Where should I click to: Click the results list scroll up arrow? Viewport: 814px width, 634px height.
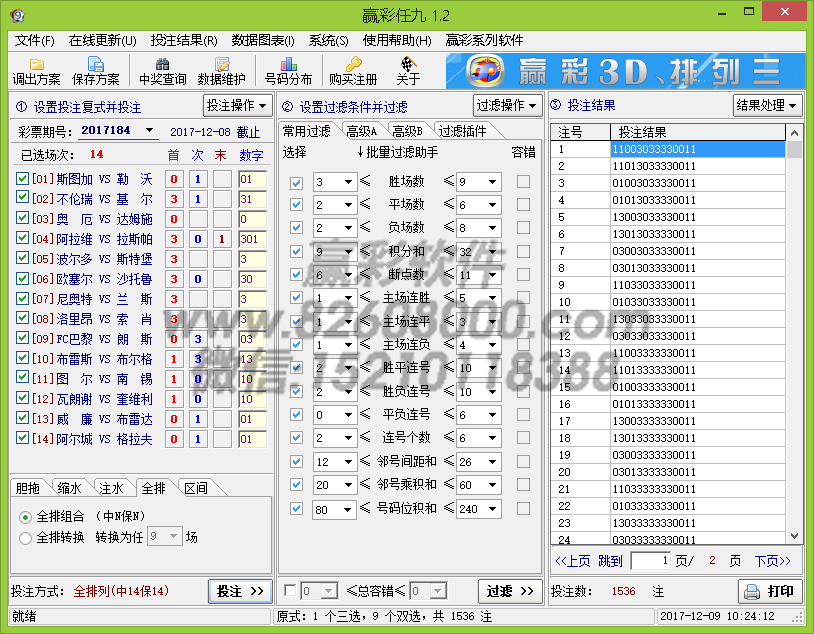(794, 133)
